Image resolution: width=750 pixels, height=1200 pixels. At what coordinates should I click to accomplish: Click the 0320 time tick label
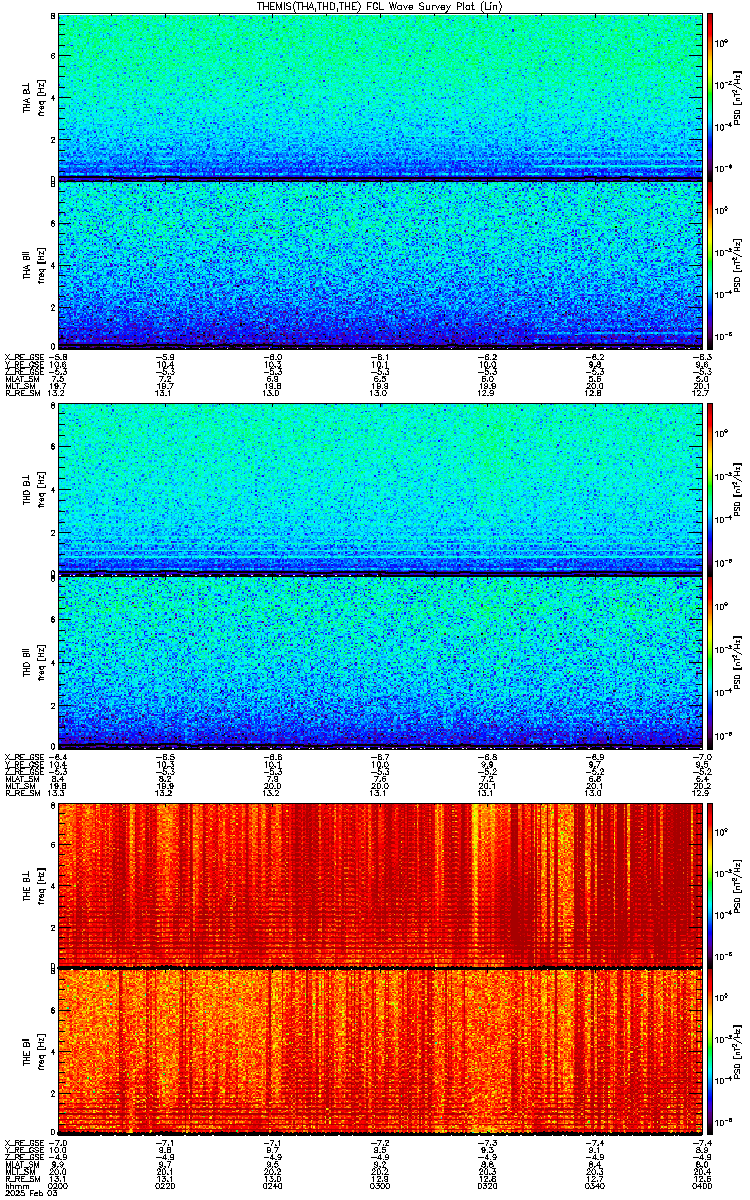(x=488, y=1185)
